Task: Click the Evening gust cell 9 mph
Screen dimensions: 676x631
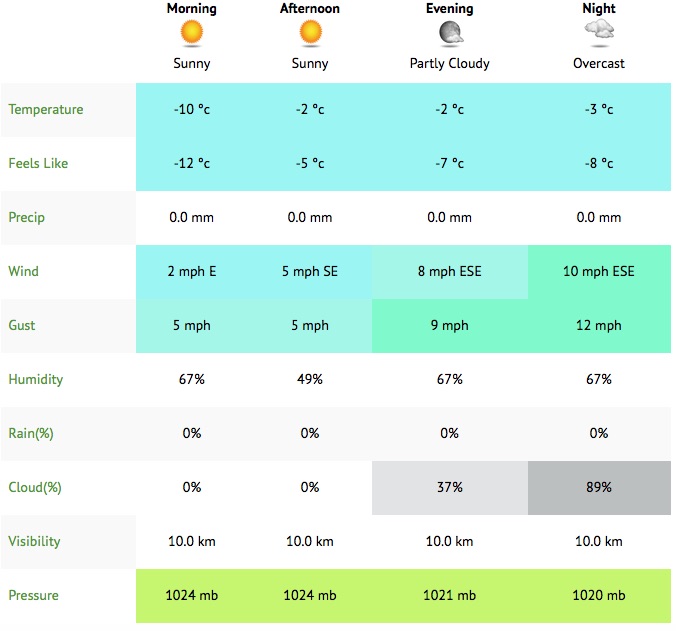Action: (450, 326)
